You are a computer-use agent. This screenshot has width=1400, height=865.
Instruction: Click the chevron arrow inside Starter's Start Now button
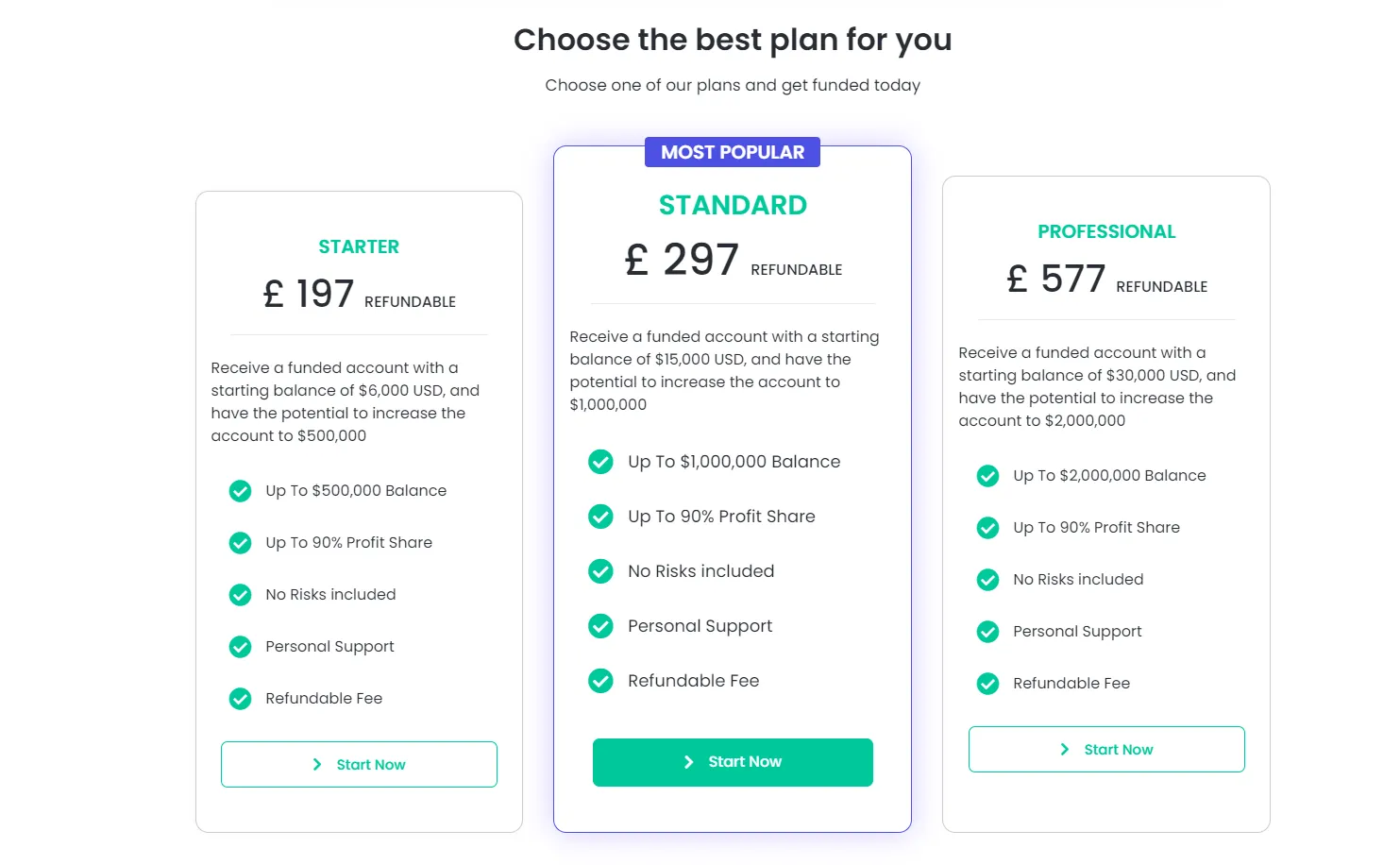[318, 764]
